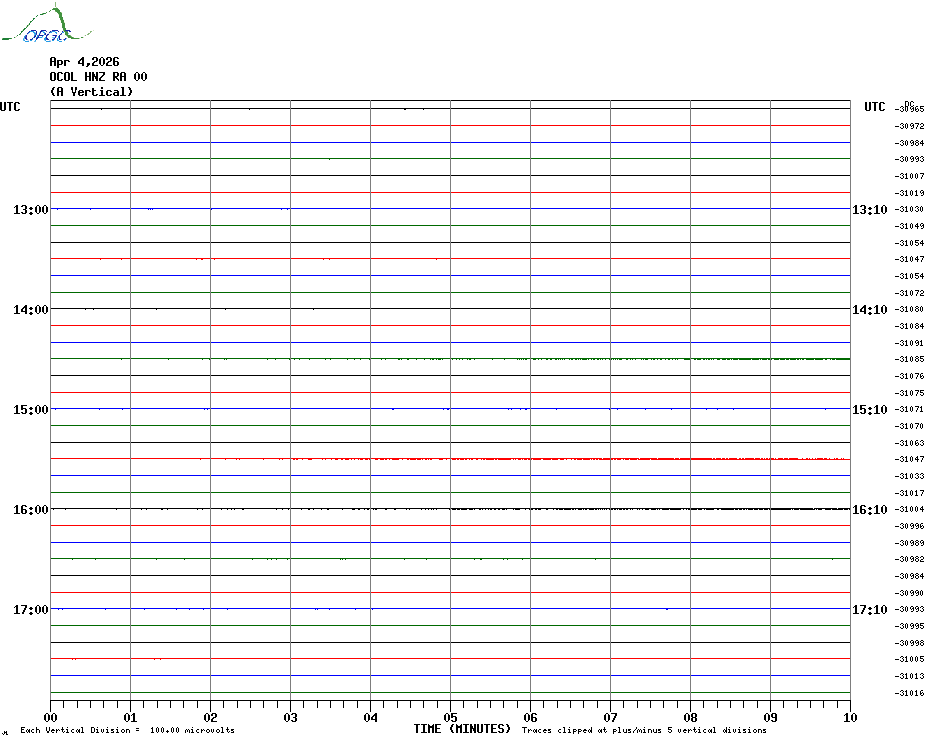Click the 10 minute tick on the time axis

tap(849, 717)
